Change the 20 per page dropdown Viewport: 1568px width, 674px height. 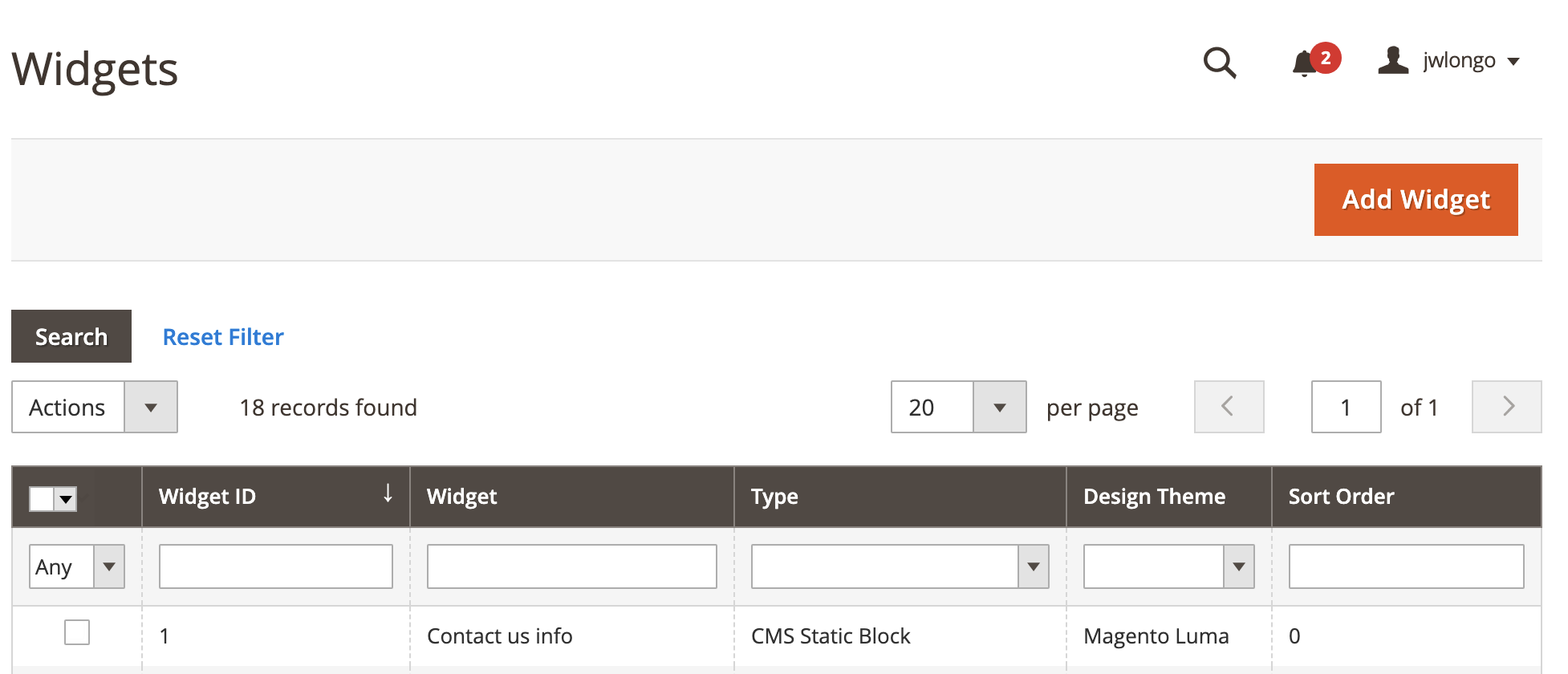(x=999, y=407)
